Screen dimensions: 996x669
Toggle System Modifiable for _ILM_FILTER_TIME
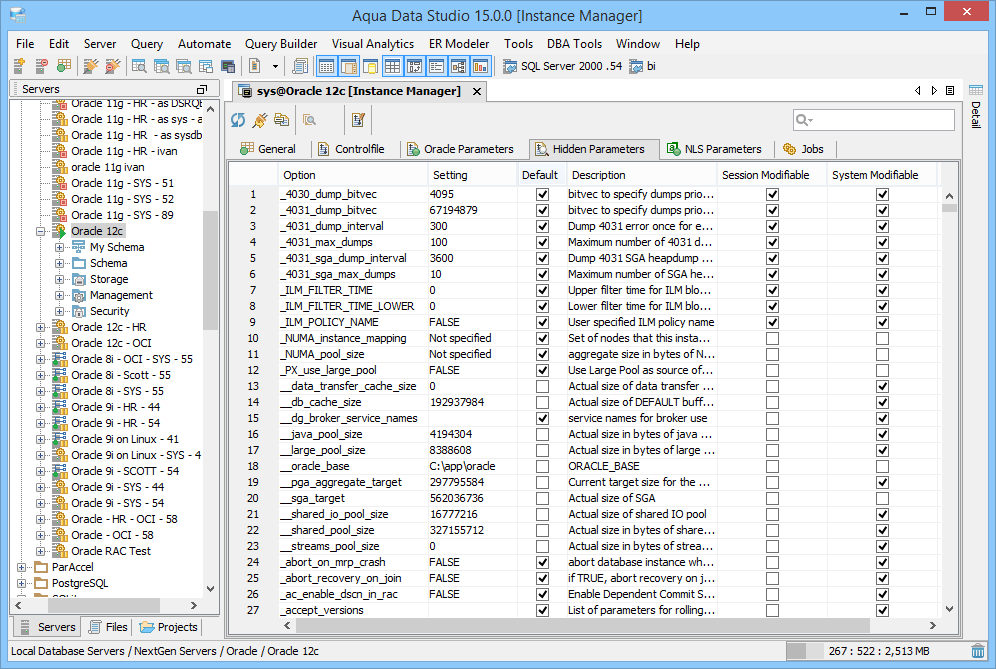pos(882,290)
